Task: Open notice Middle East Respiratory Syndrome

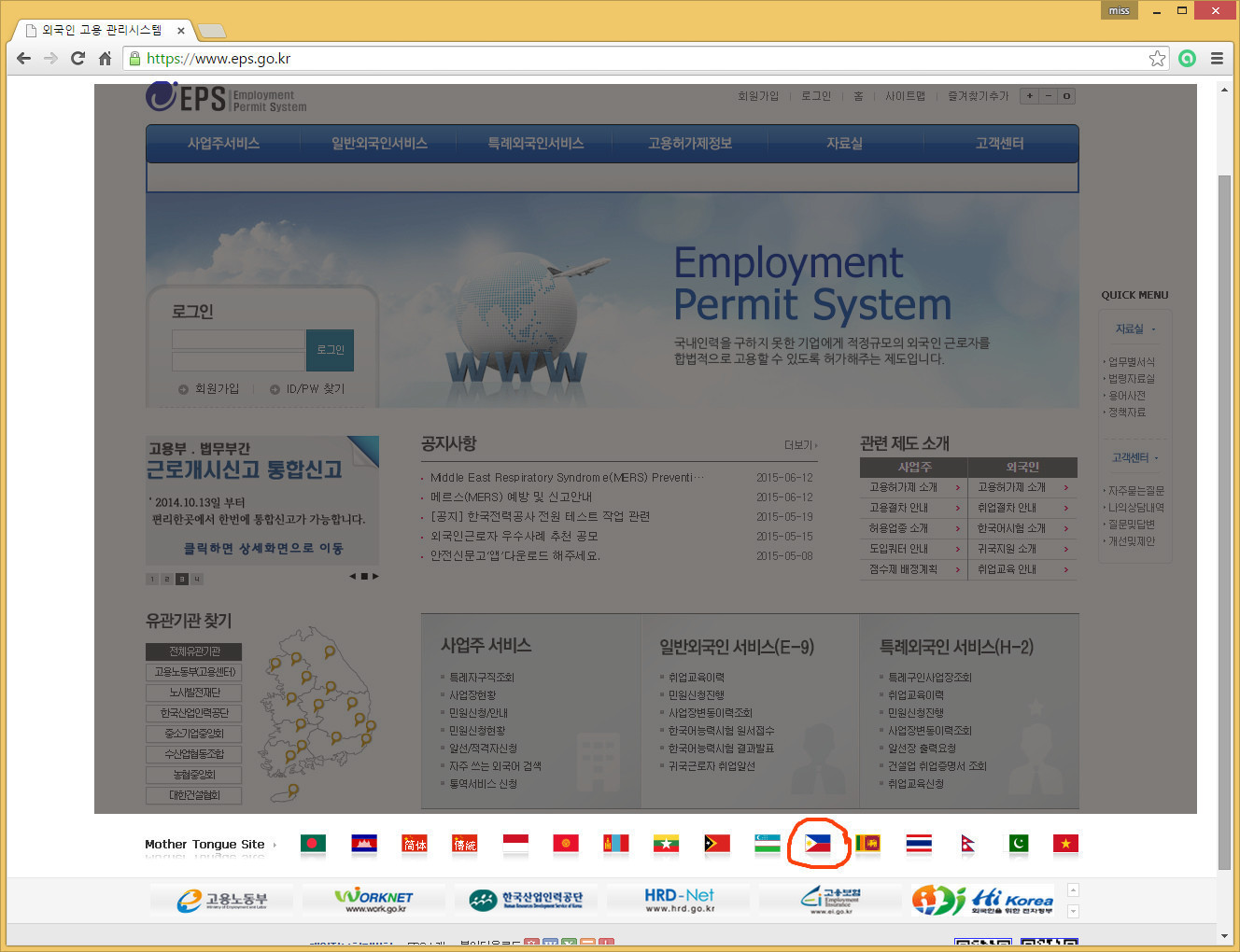Action: pos(567,477)
